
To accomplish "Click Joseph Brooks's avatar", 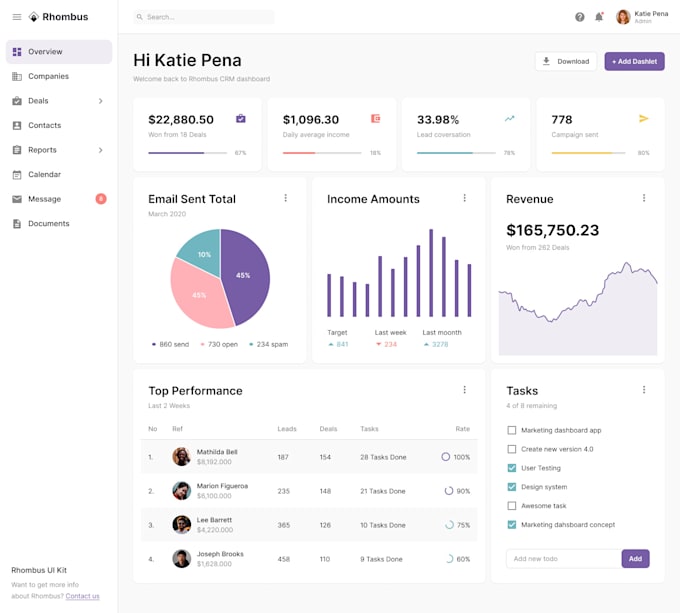I will (x=181, y=559).
